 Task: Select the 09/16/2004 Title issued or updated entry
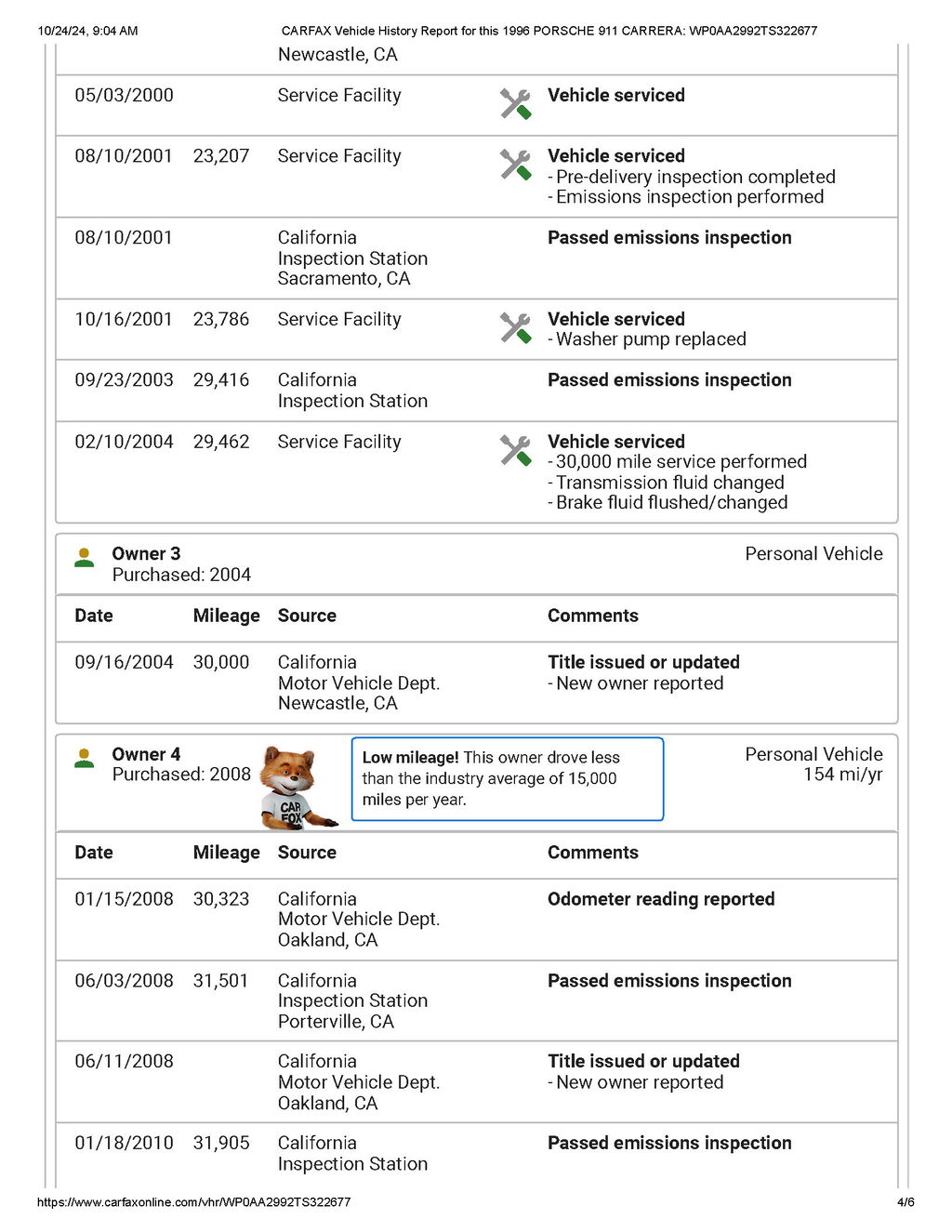643,662
